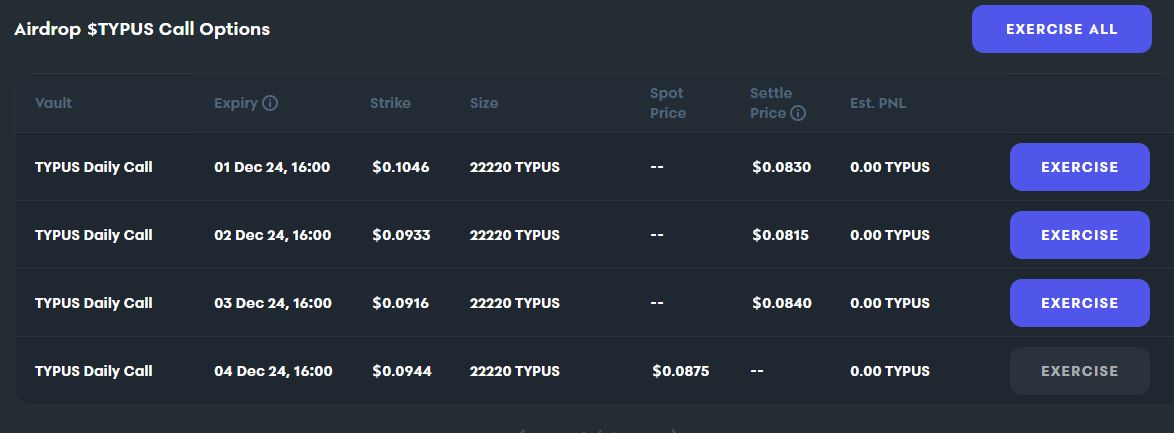
Task: Click the $0.0830 settle price value
Action: (x=781, y=167)
